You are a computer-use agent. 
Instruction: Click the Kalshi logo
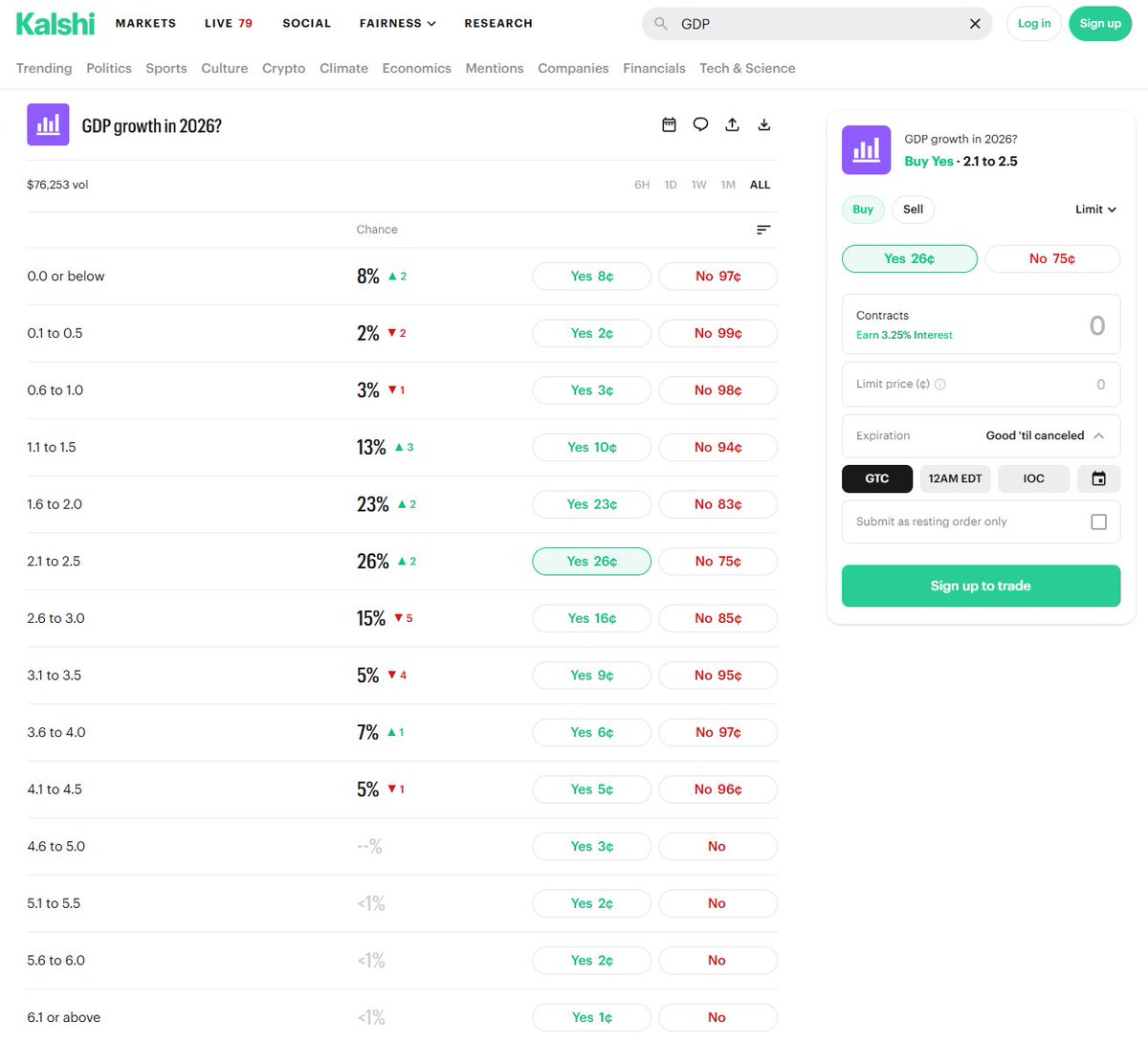tap(55, 24)
